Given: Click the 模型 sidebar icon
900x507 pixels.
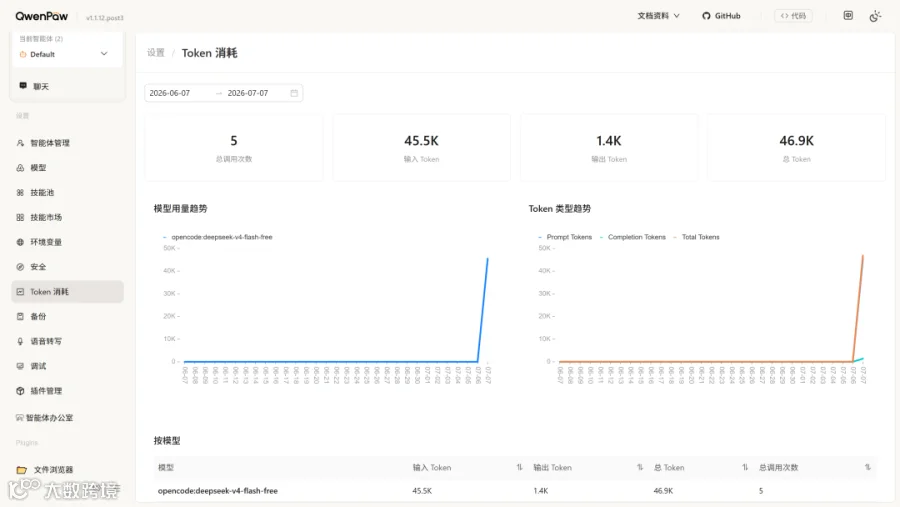Looking at the screenshot, I should (20, 168).
